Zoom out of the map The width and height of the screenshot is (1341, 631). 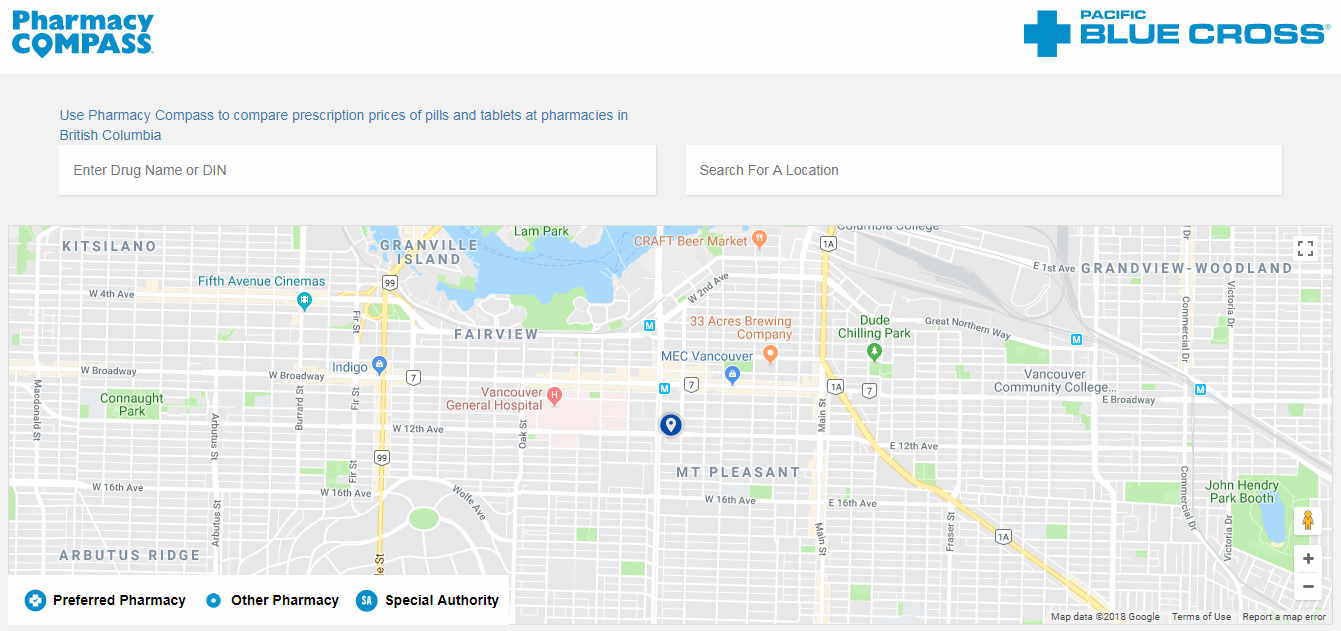tap(1307, 586)
